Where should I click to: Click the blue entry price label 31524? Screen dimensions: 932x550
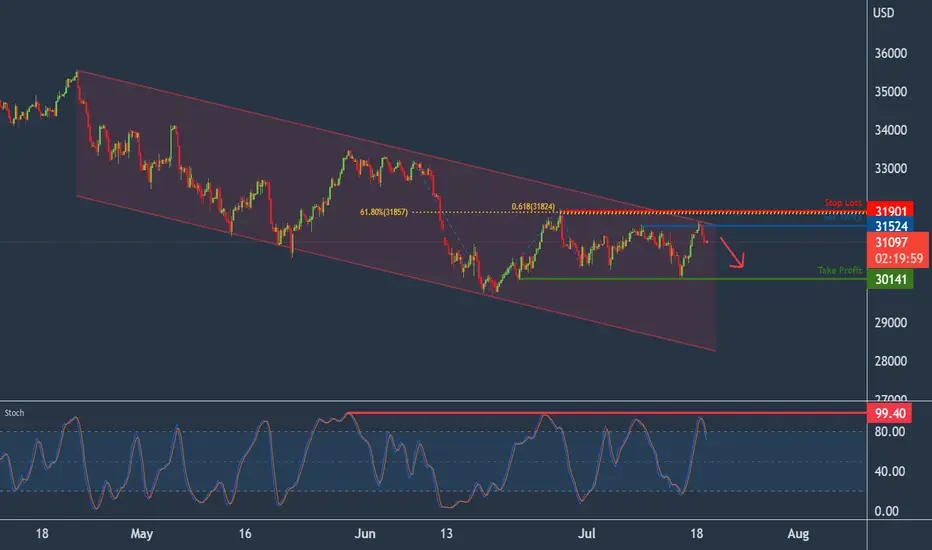(x=890, y=226)
